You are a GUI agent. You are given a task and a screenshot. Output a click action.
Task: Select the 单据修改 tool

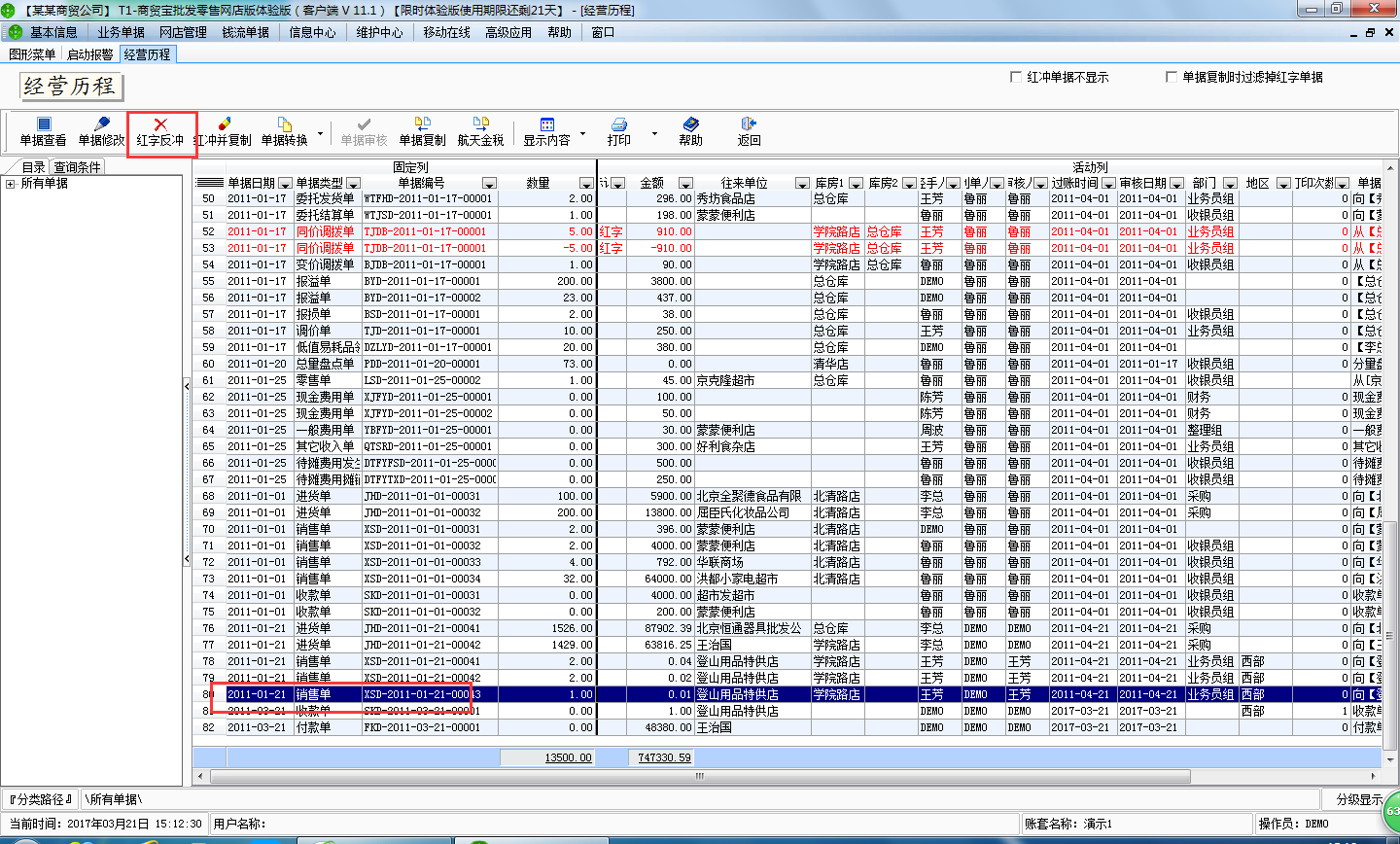pos(99,131)
